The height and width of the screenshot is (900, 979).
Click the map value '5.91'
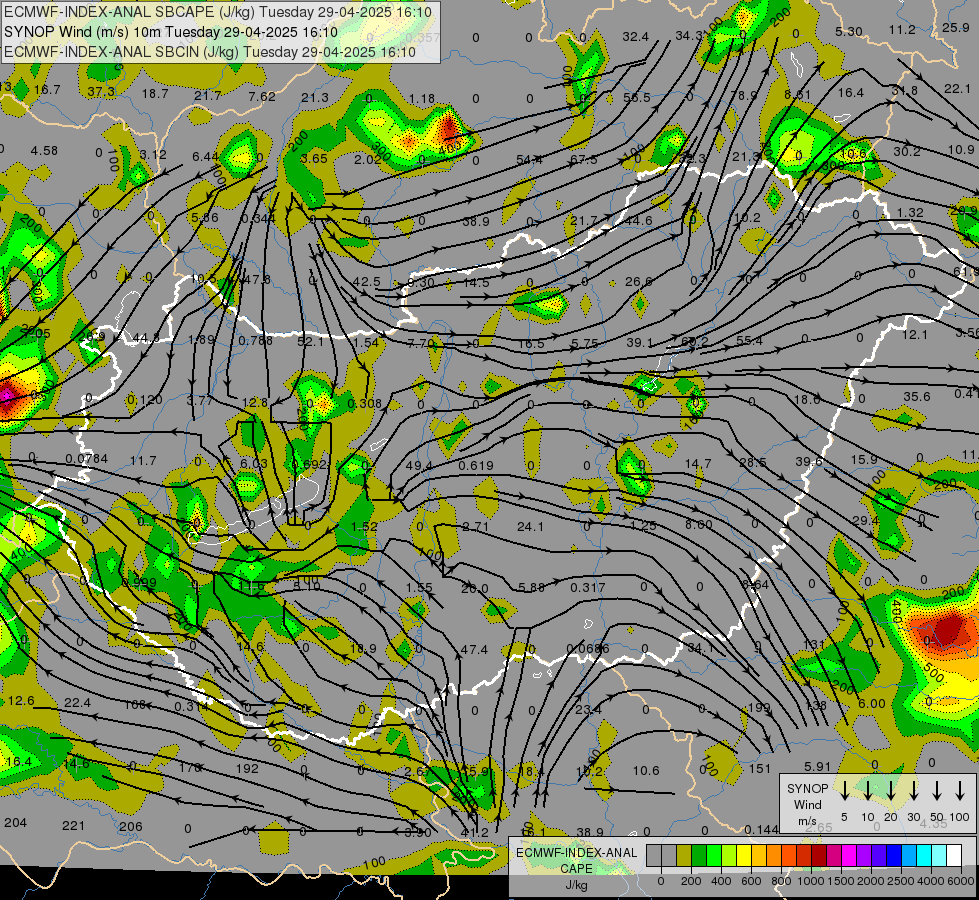817,766
